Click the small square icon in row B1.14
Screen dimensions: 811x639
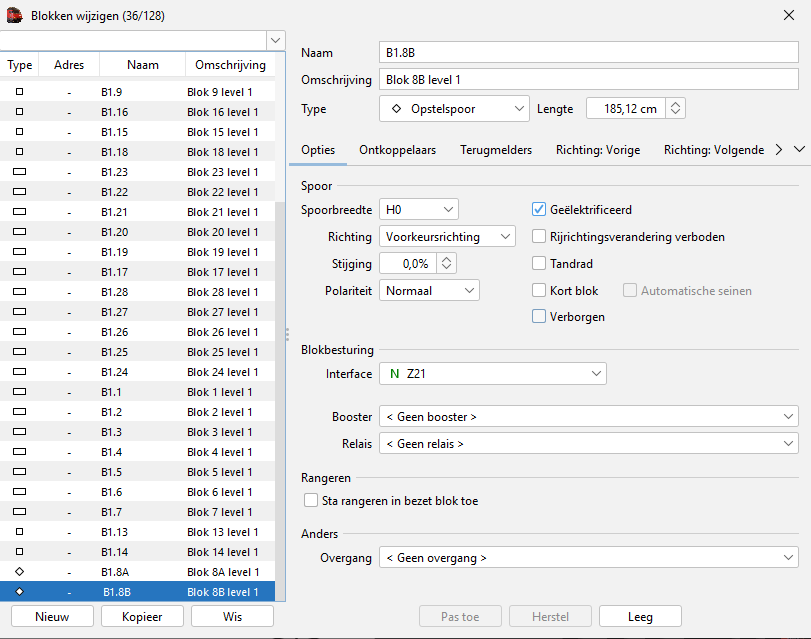20,552
